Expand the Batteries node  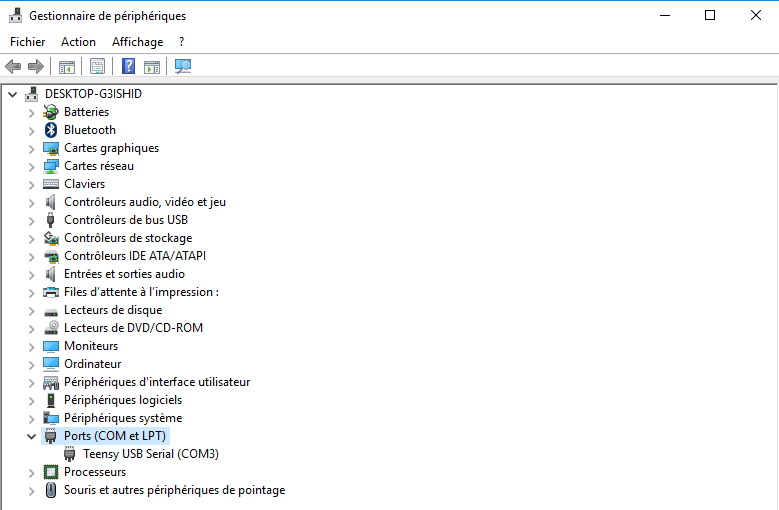click(31, 113)
